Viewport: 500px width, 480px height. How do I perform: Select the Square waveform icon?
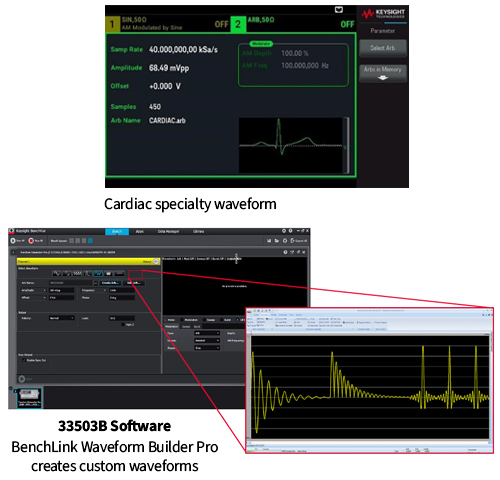point(67,274)
